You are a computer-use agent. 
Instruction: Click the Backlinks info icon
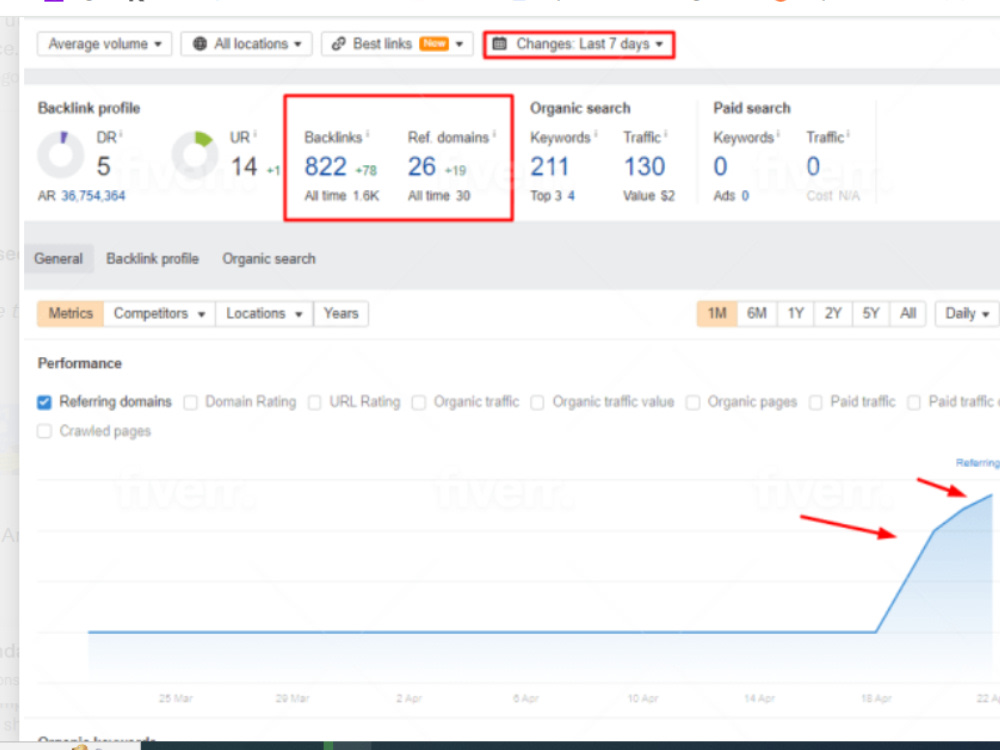pos(367,134)
